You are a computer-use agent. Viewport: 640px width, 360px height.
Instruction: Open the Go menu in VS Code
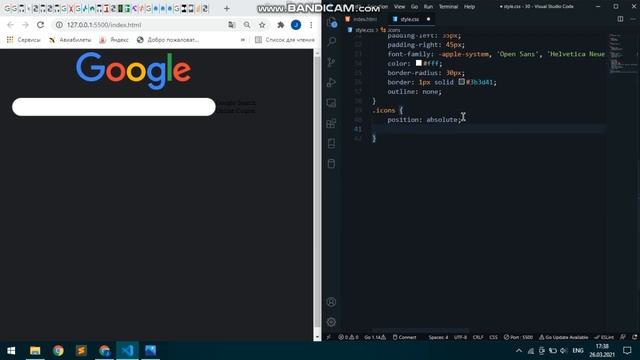tap(414, 7)
